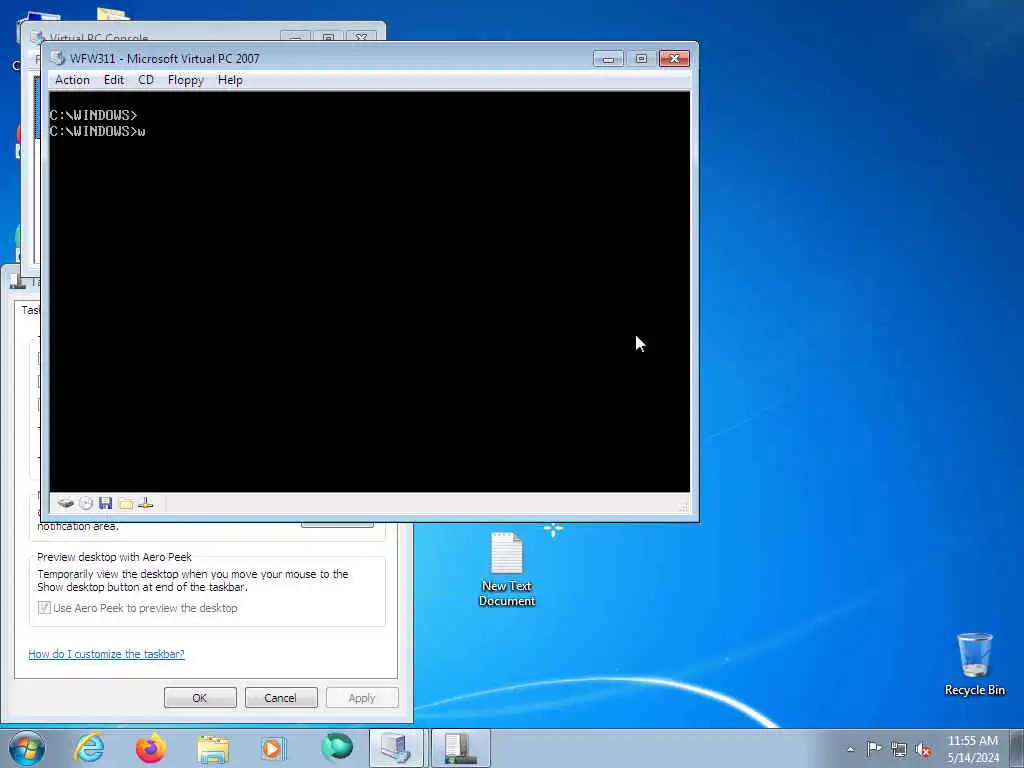The image size is (1024, 768).
Task: Open Windows Media Player from the taskbar
Action: (x=274, y=748)
